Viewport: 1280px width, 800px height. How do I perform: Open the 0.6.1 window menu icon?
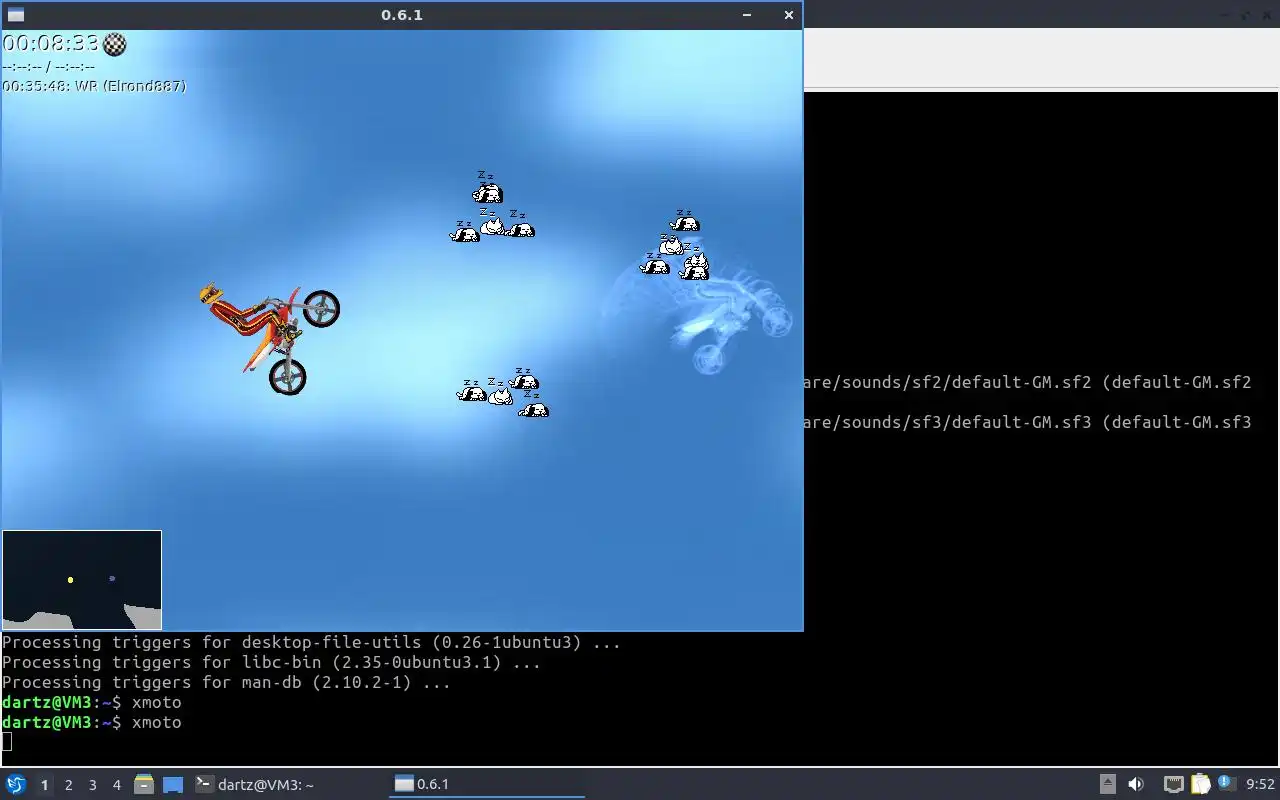point(15,15)
